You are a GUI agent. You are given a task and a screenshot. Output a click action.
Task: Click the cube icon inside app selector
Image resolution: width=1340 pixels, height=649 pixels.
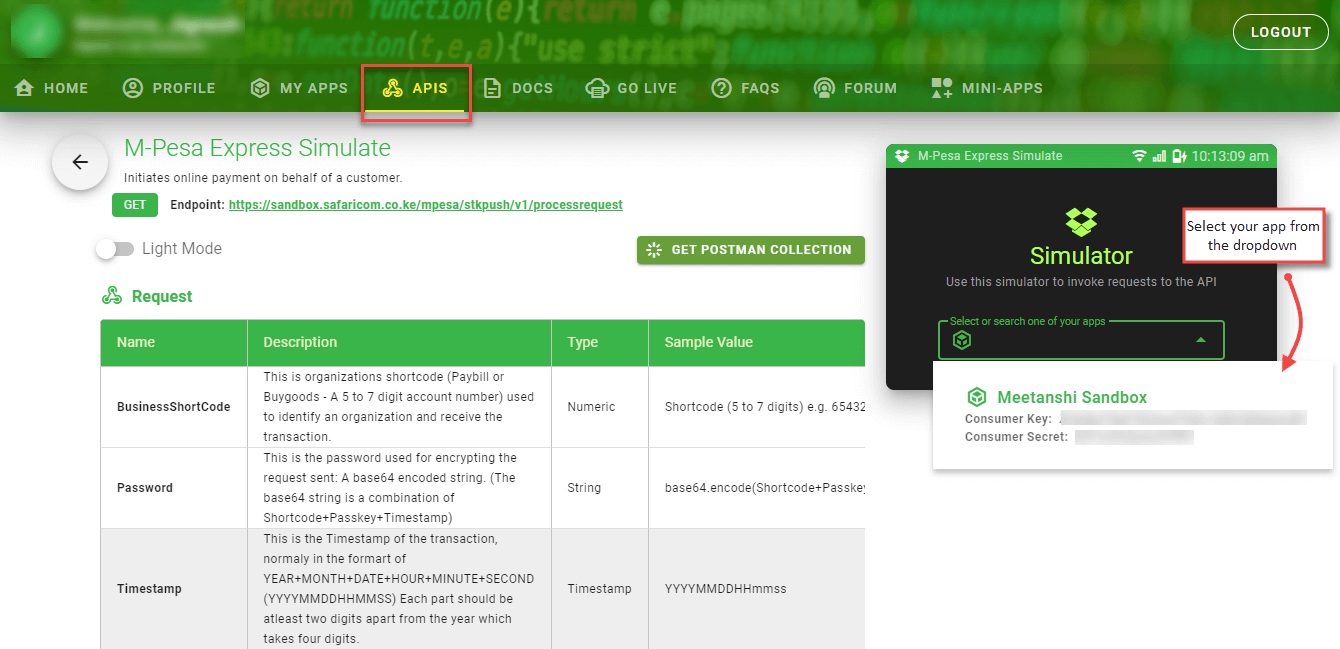(962, 341)
